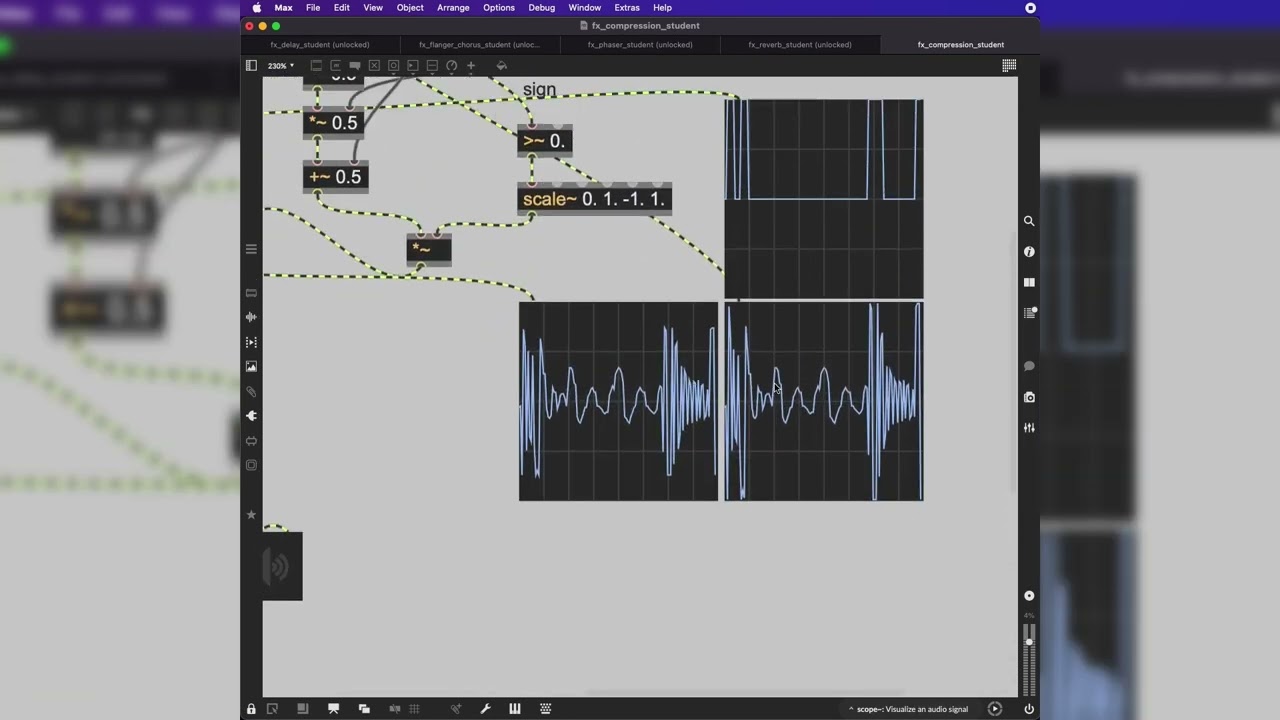Open the add-object plus menu
This screenshot has width=1280, height=720.
pyautogui.click(x=471, y=66)
